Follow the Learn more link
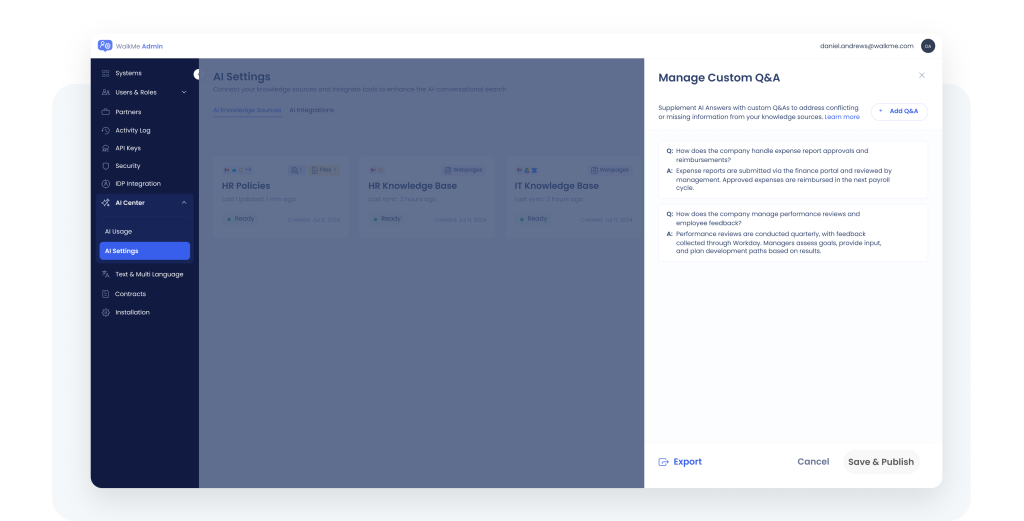The height and width of the screenshot is (521, 1024). coord(841,117)
